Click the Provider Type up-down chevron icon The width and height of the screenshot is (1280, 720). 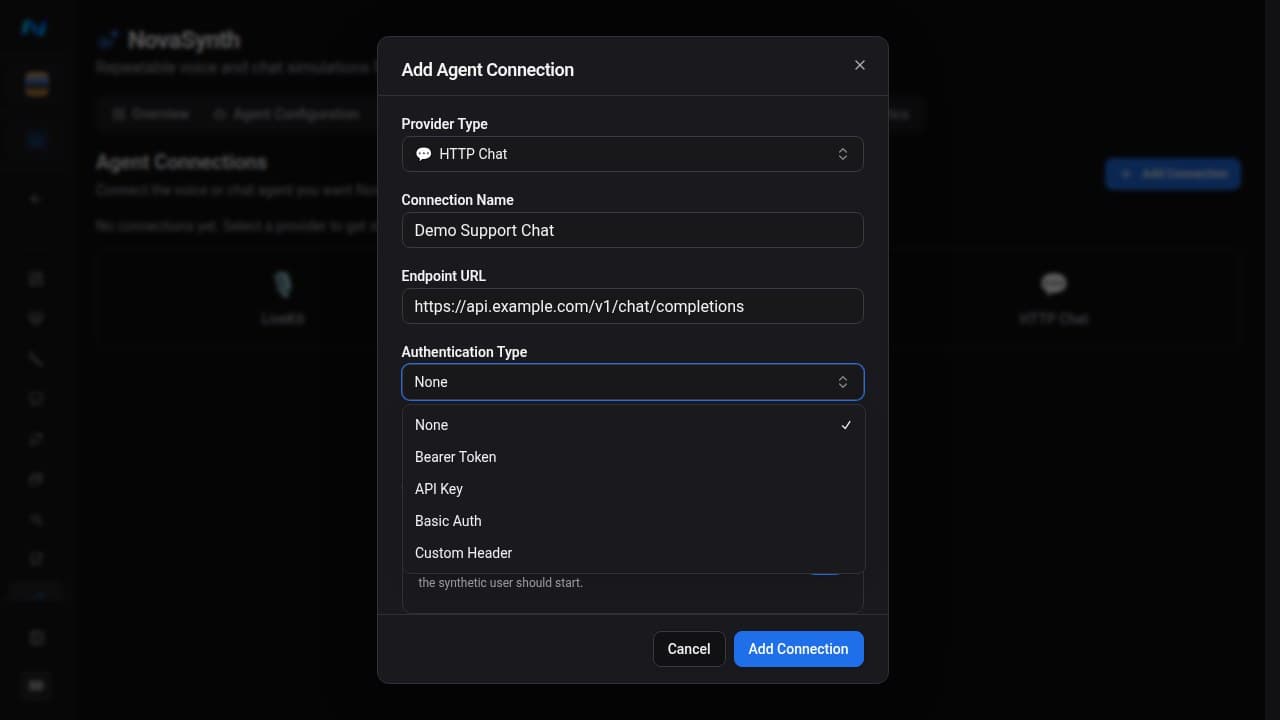(843, 154)
